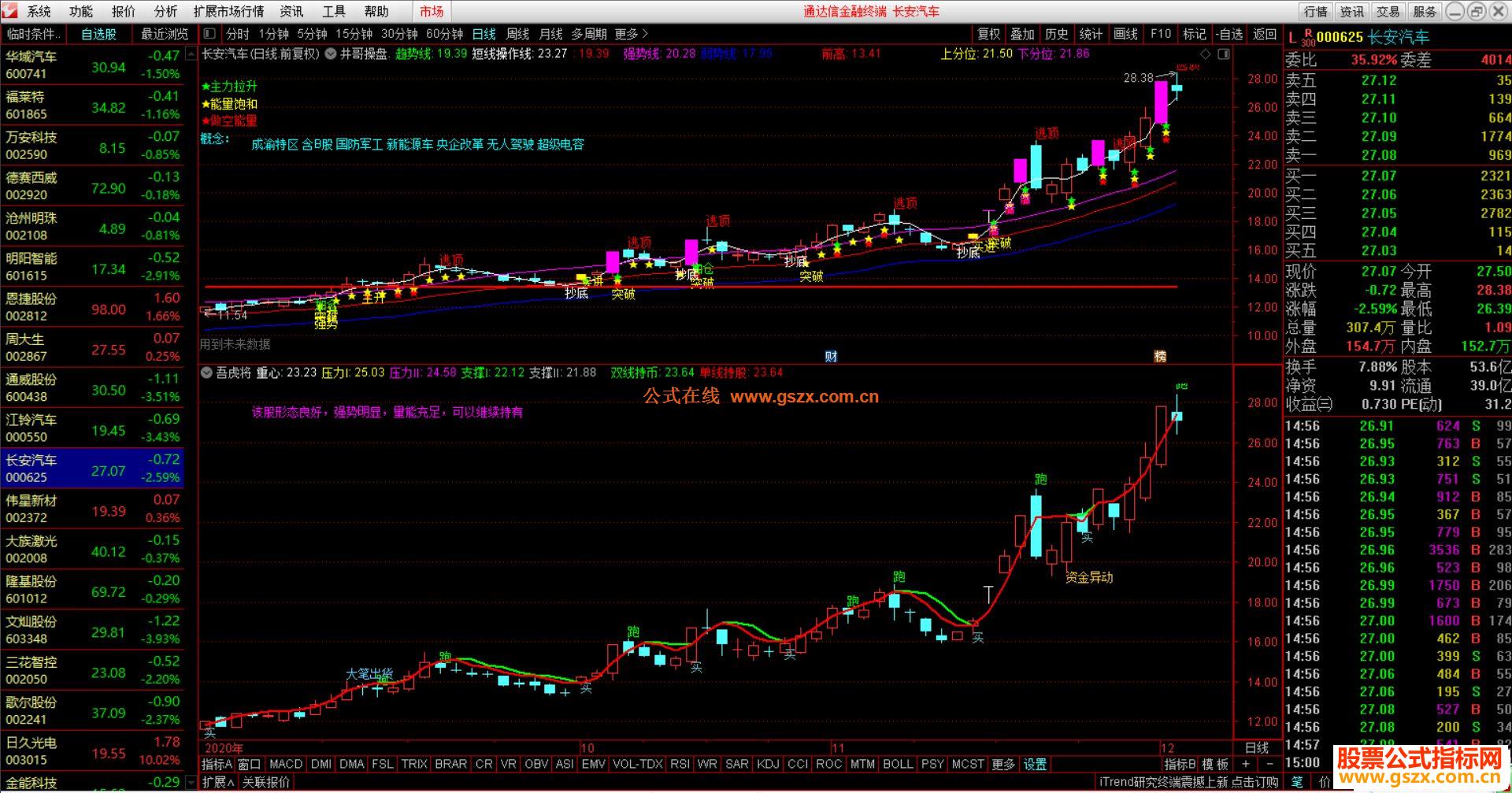Select the KDJ indicator tab

(767, 764)
